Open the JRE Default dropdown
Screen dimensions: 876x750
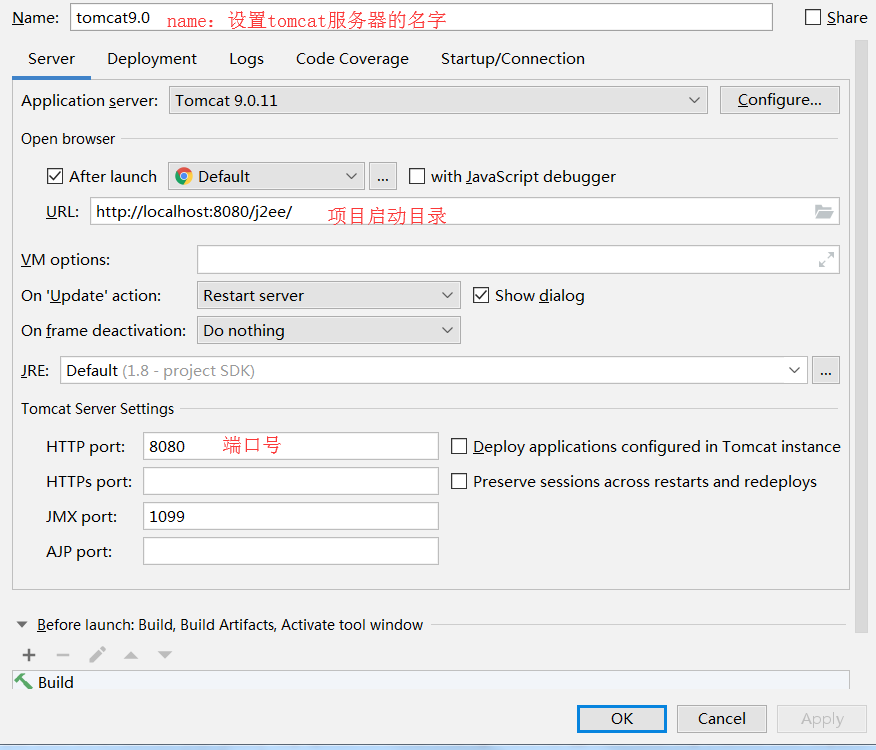click(434, 371)
